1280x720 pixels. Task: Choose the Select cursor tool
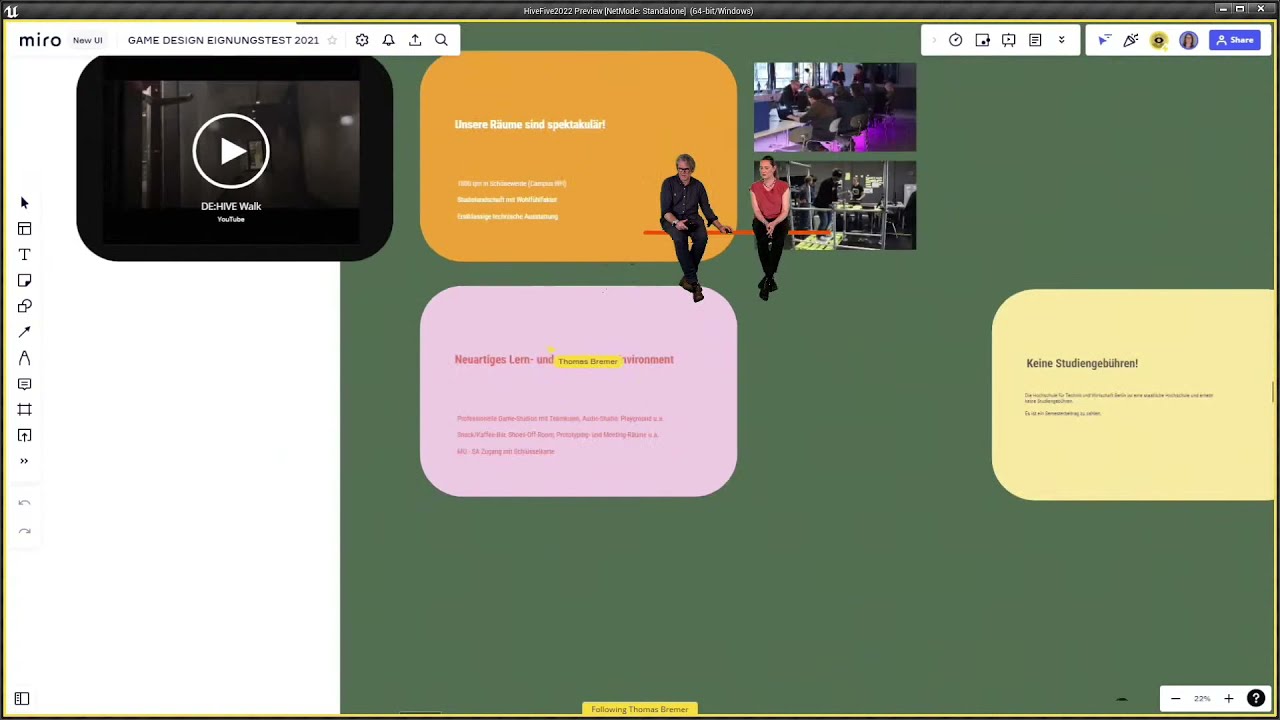[x=25, y=203]
